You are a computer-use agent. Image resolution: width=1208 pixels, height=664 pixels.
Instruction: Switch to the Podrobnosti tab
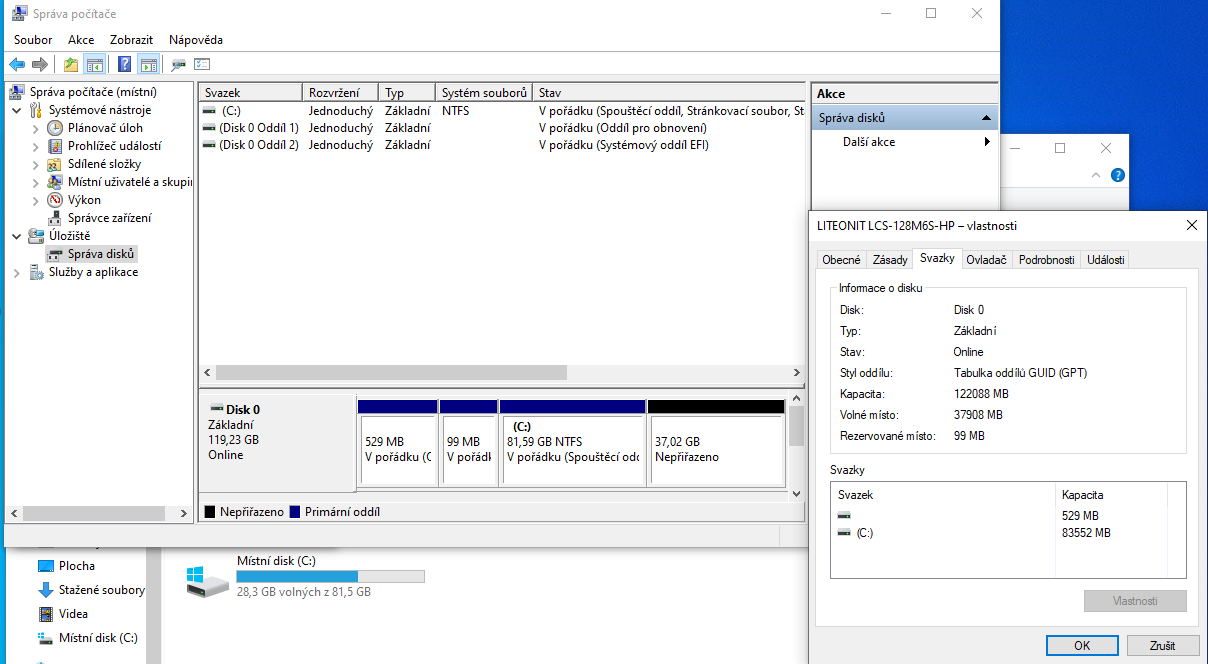(1046, 260)
